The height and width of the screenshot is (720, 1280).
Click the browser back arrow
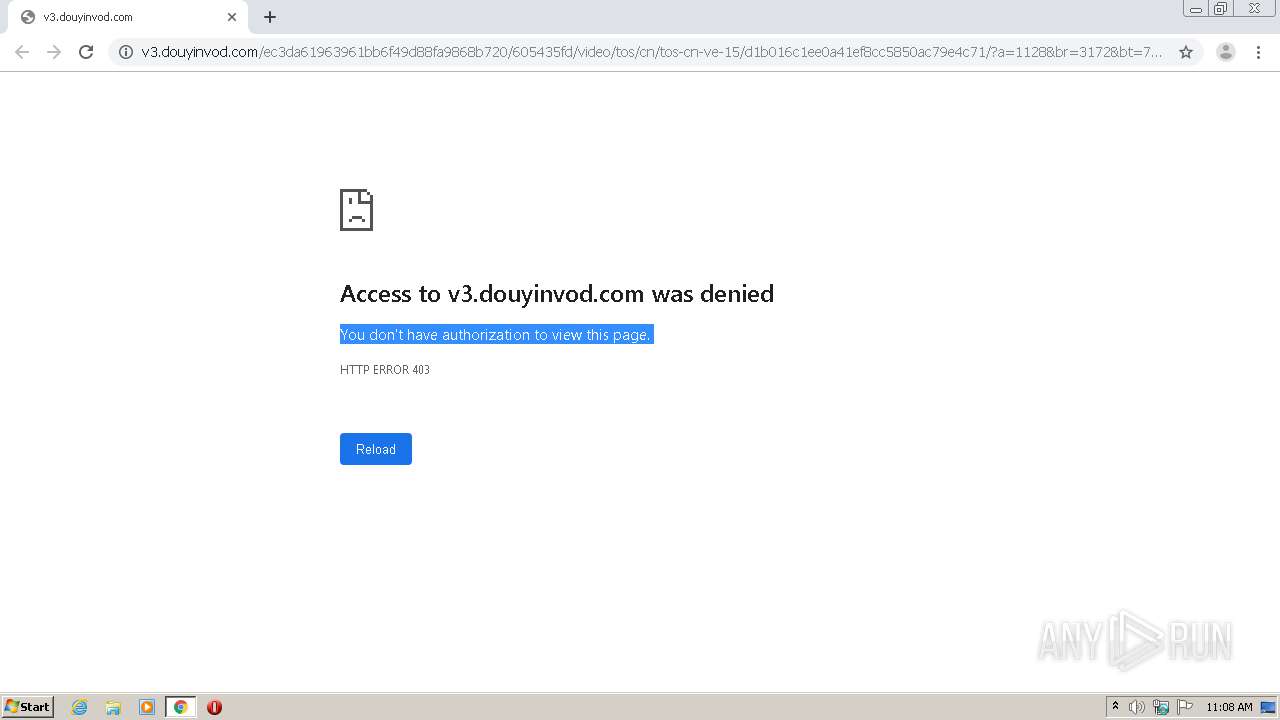pyautogui.click(x=22, y=52)
